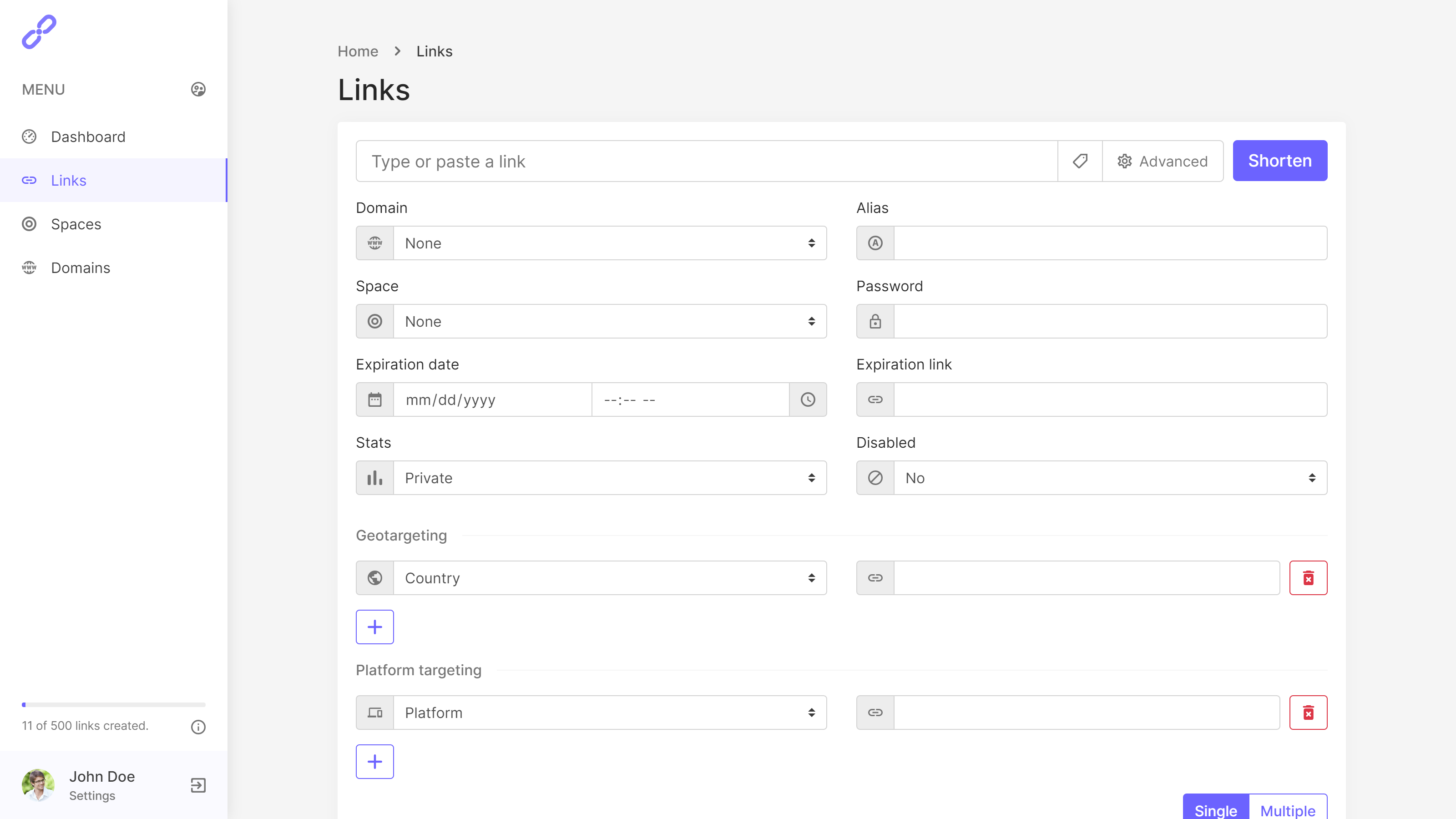Click the links usage progress bar
1456x819 pixels.
[114, 705]
